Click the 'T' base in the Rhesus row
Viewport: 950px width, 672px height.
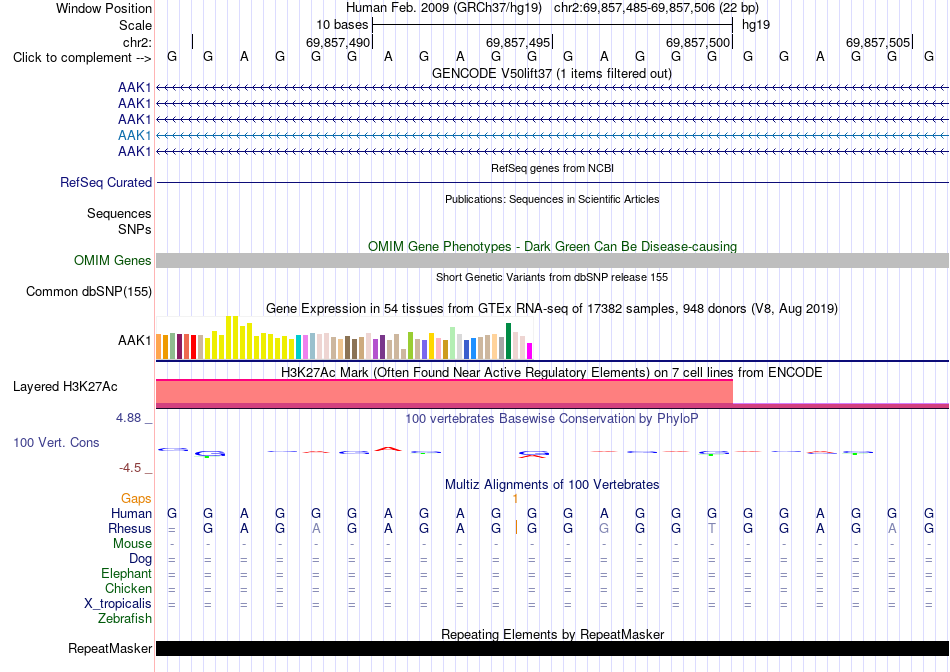coord(712,528)
